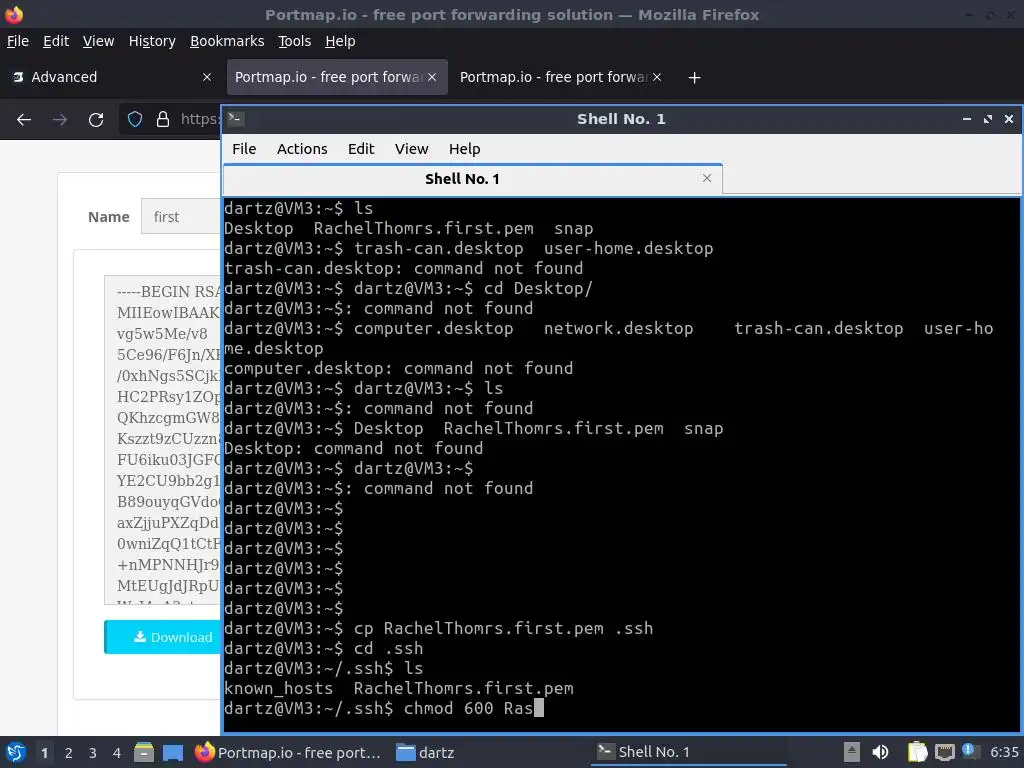
Task: Show desktop using taskbar blue icon
Action: 172,752
